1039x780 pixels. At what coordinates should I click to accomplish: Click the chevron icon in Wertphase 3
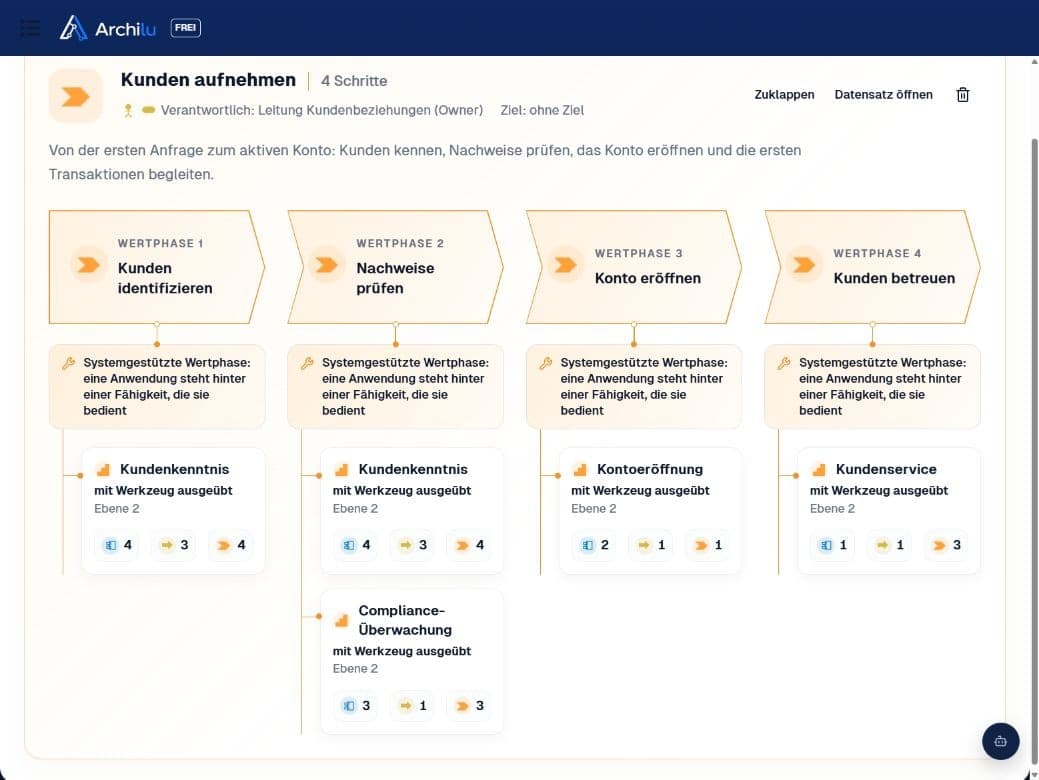[x=565, y=265]
